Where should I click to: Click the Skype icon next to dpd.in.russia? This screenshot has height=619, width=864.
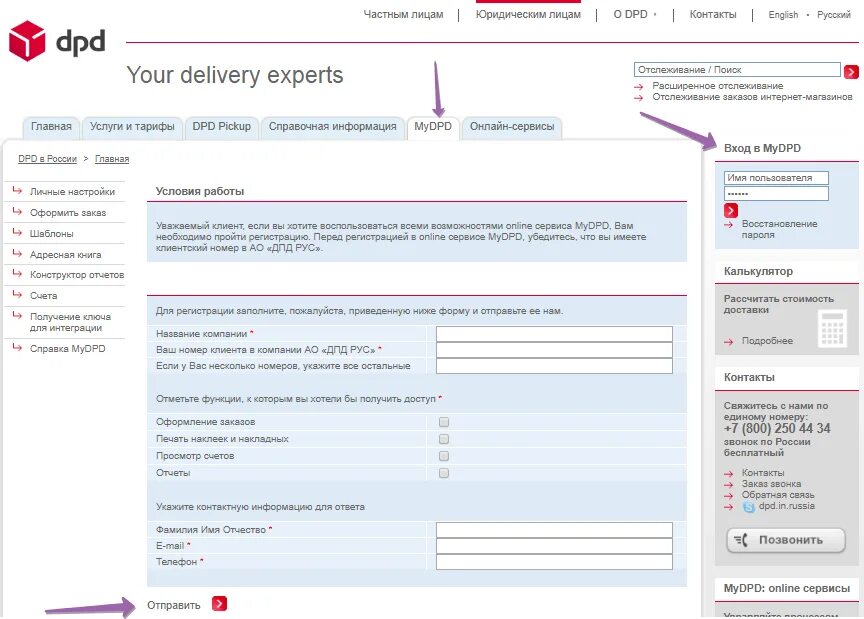tap(748, 507)
